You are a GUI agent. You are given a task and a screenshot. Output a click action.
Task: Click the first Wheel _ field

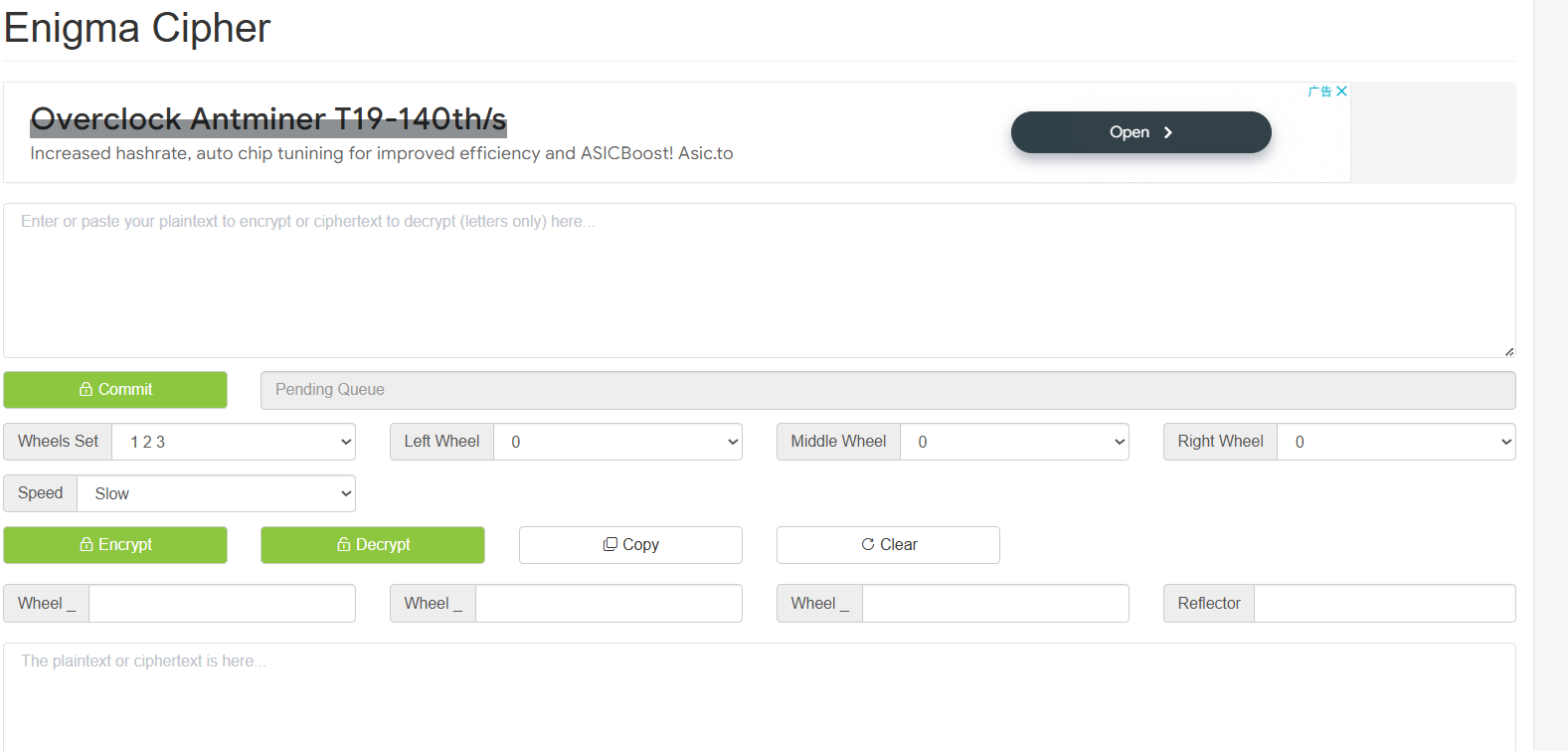(x=222, y=604)
